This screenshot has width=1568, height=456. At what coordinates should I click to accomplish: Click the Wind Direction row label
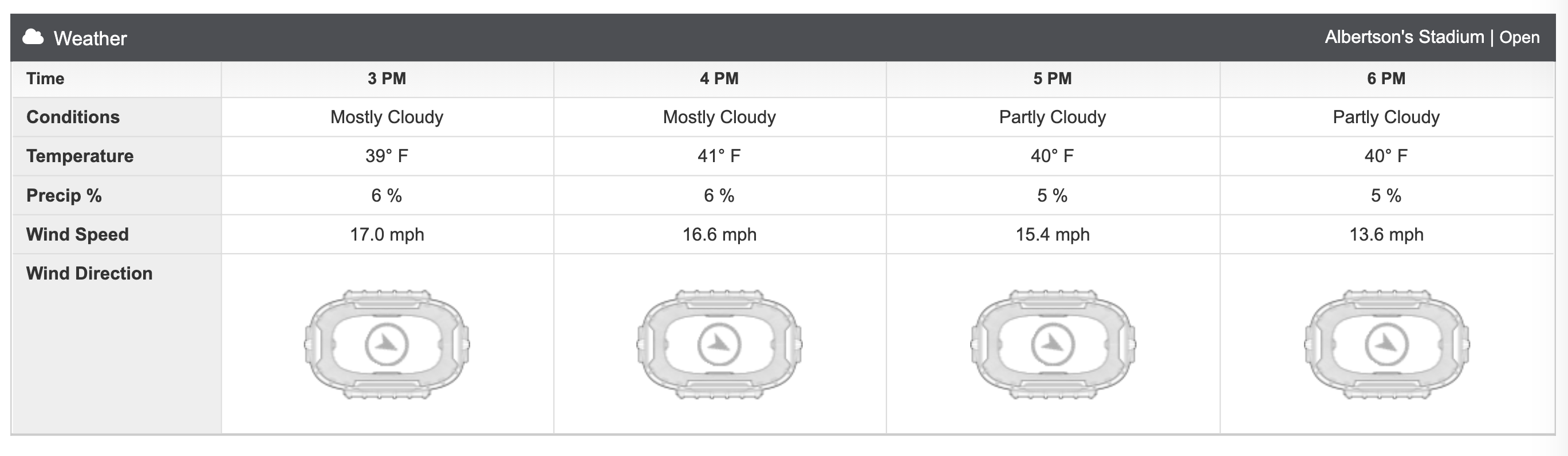click(x=89, y=273)
